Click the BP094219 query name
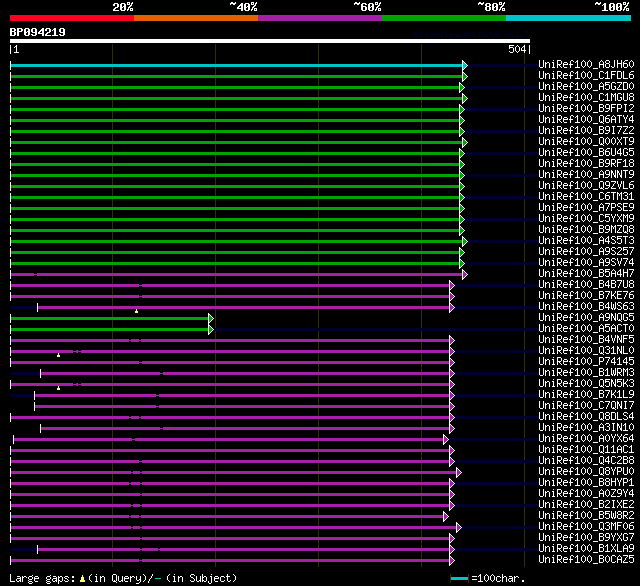 38,32
